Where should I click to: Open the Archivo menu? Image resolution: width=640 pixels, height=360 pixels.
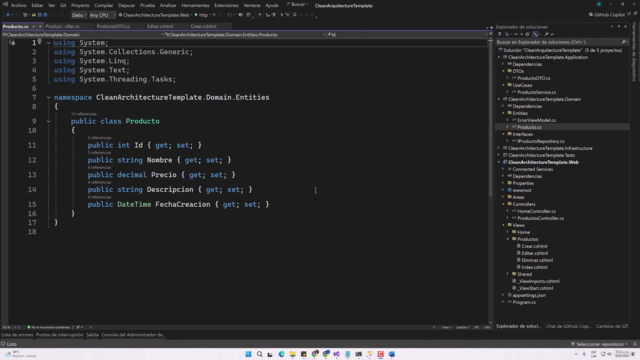pyautogui.click(x=18, y=5)
